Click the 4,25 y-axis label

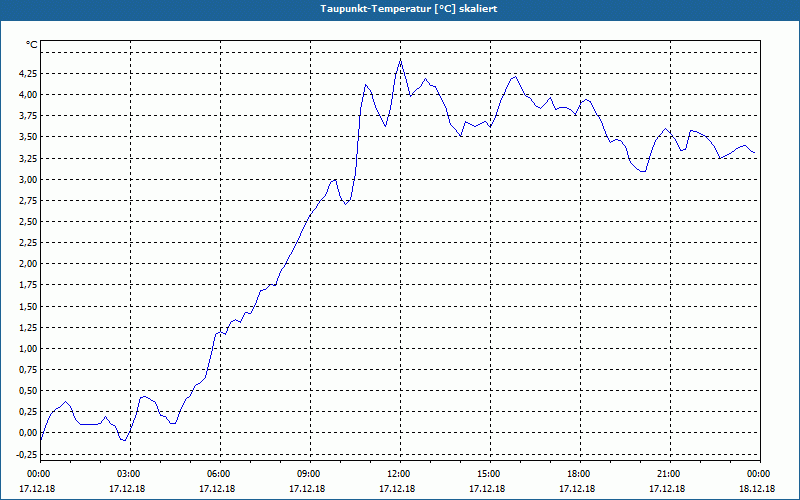pyautogui.click(x=27, y=73)
